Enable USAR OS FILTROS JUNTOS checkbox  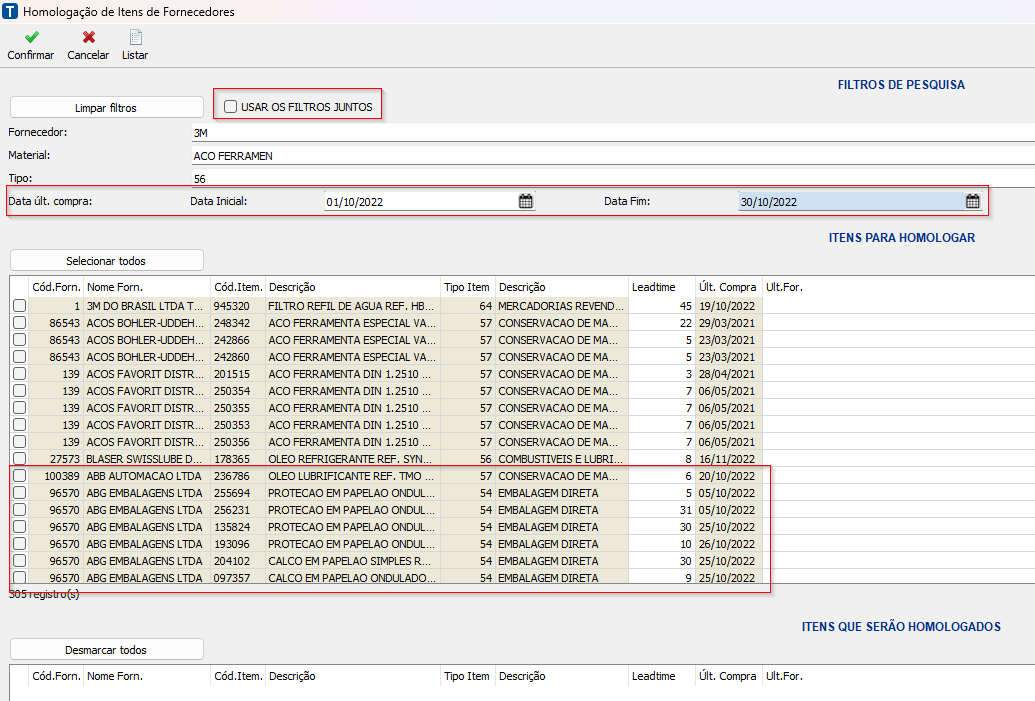pyautogui.click(x=231, y=106)
